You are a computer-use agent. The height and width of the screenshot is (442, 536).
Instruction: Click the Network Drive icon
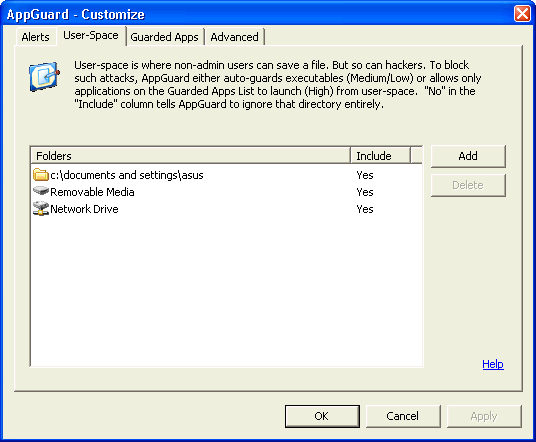[41, 209]
